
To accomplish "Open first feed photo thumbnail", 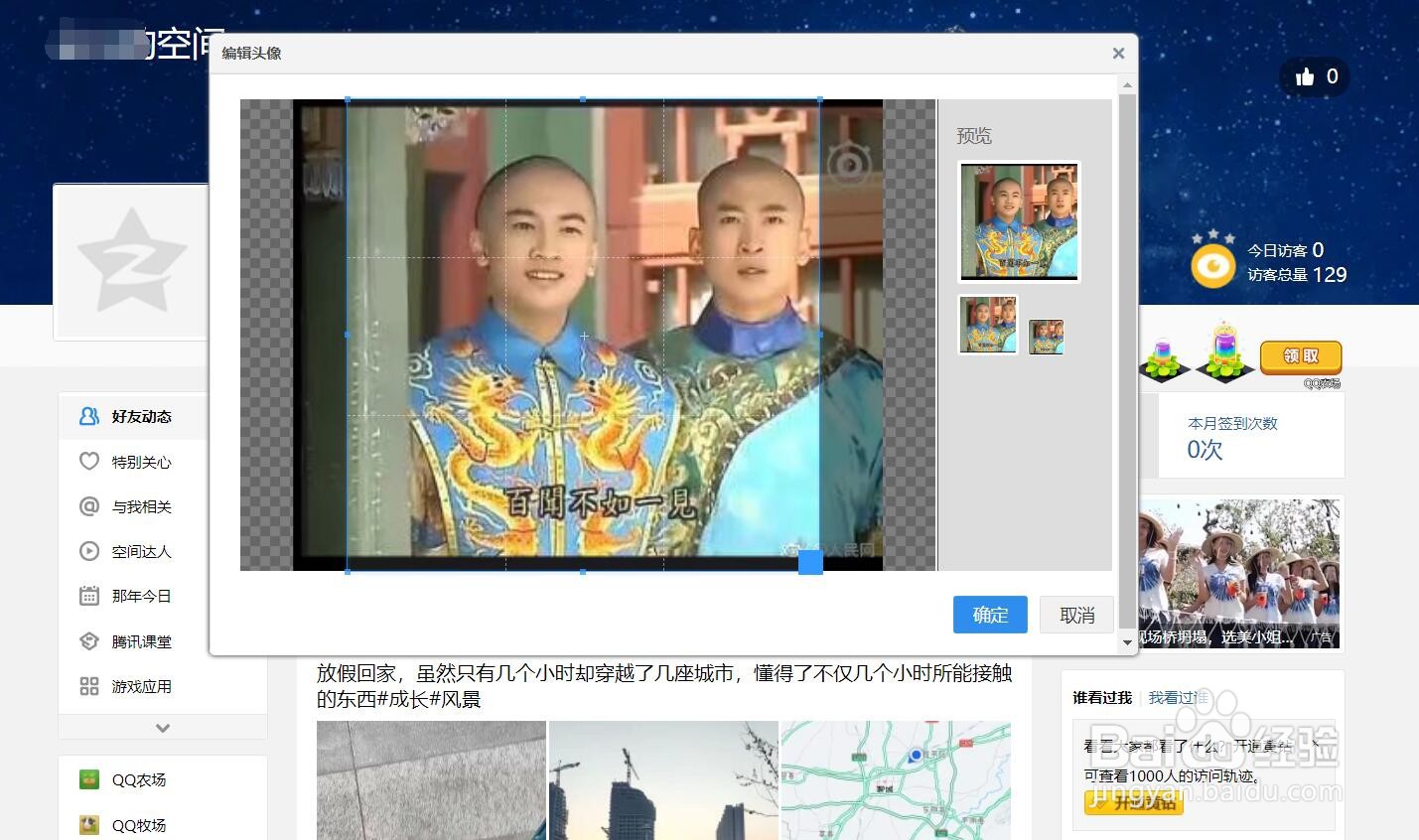I will [431, 780].
